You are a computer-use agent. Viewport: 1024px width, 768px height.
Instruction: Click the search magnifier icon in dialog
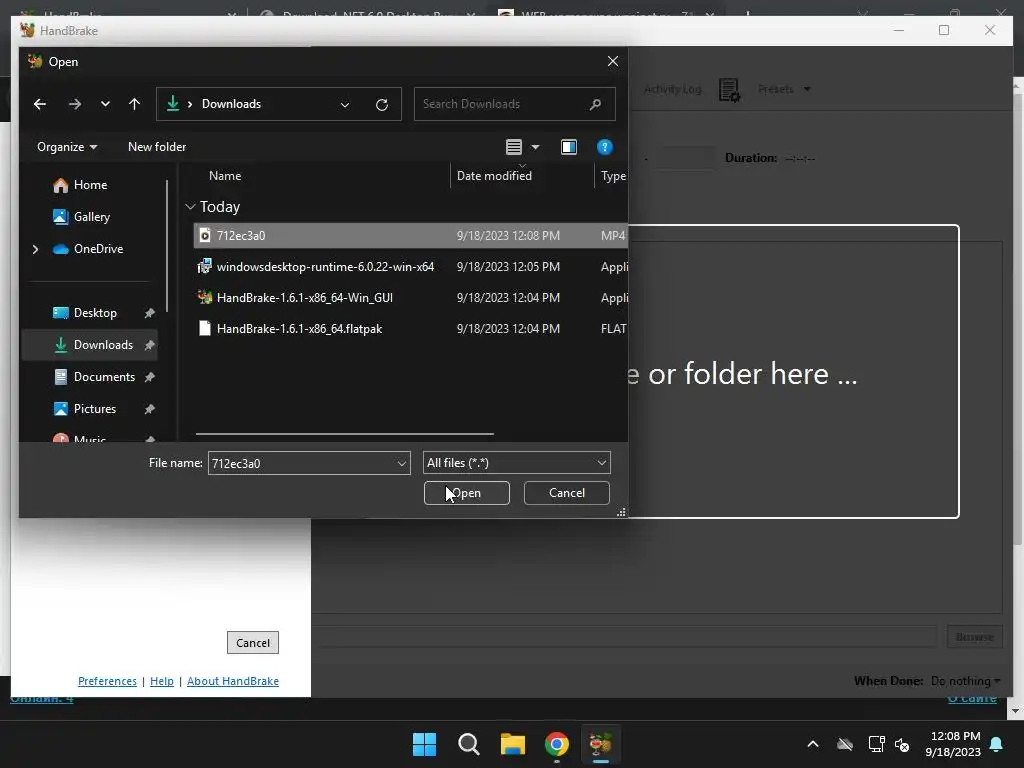tap(595, 104)
